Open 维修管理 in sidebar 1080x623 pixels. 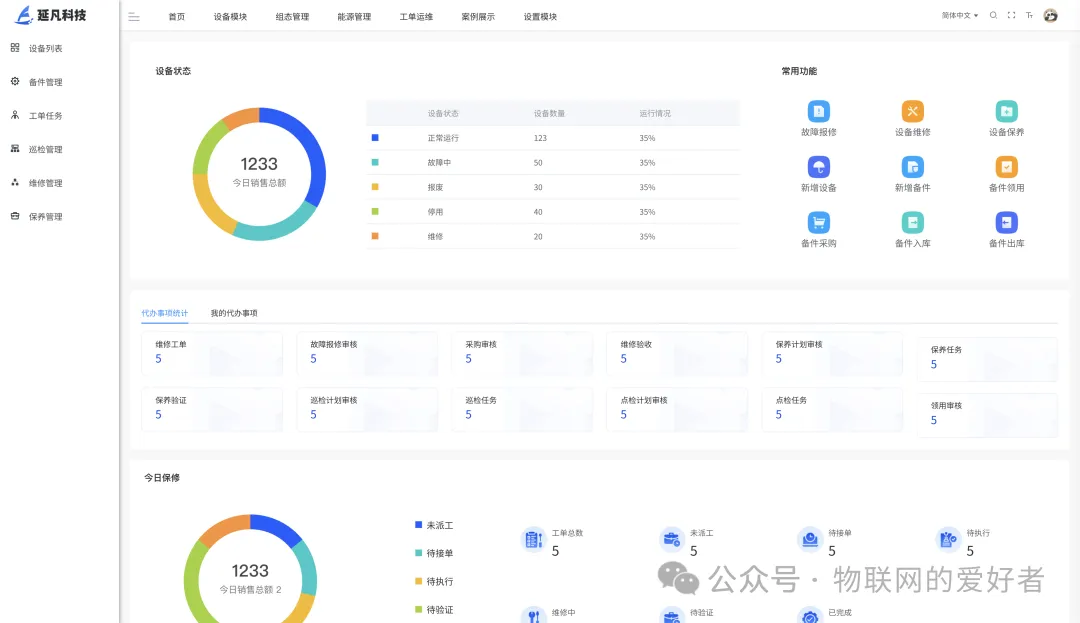coord(45,183)
